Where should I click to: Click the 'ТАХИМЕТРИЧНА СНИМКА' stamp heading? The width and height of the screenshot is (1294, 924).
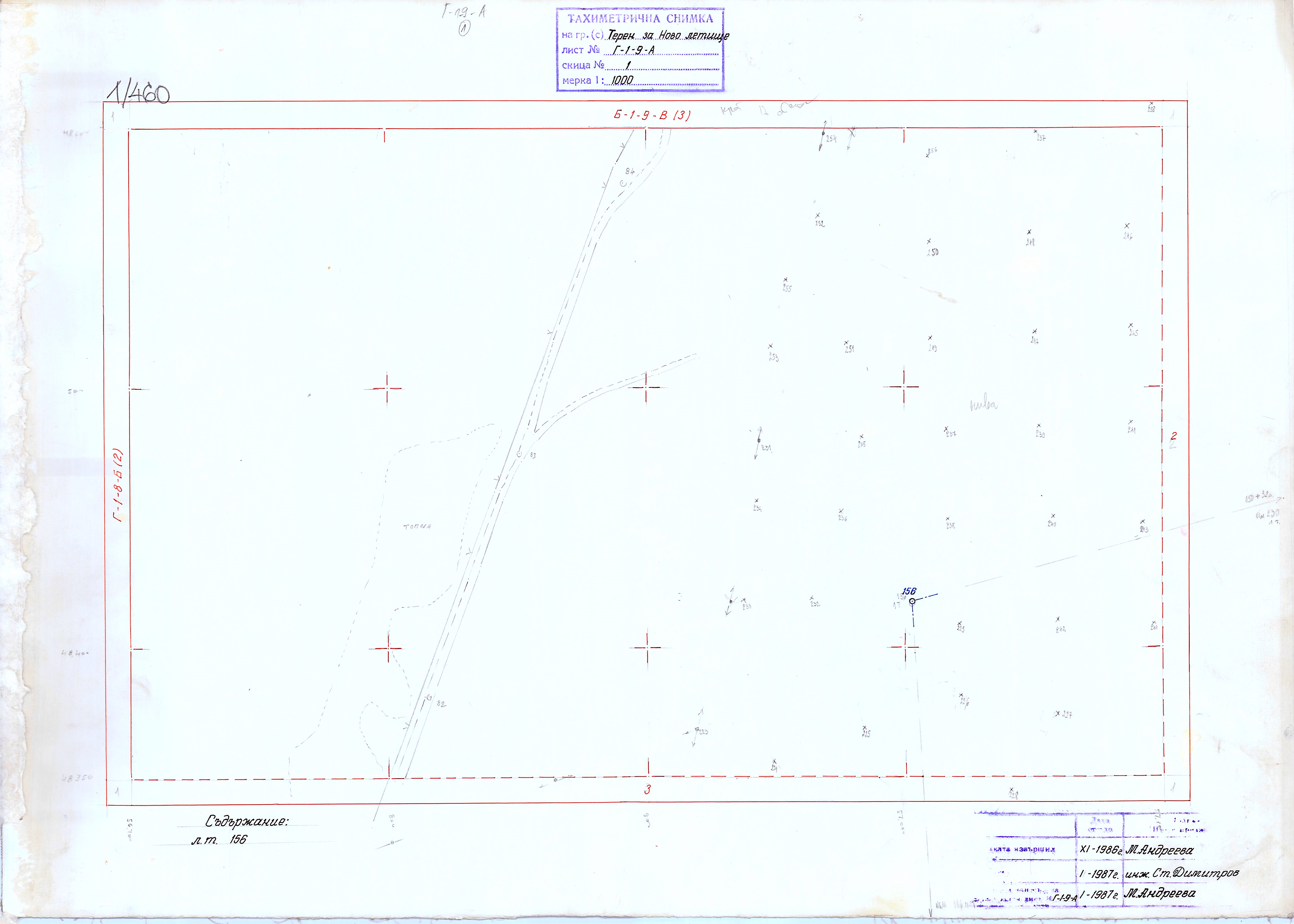[x=640, y=19]
